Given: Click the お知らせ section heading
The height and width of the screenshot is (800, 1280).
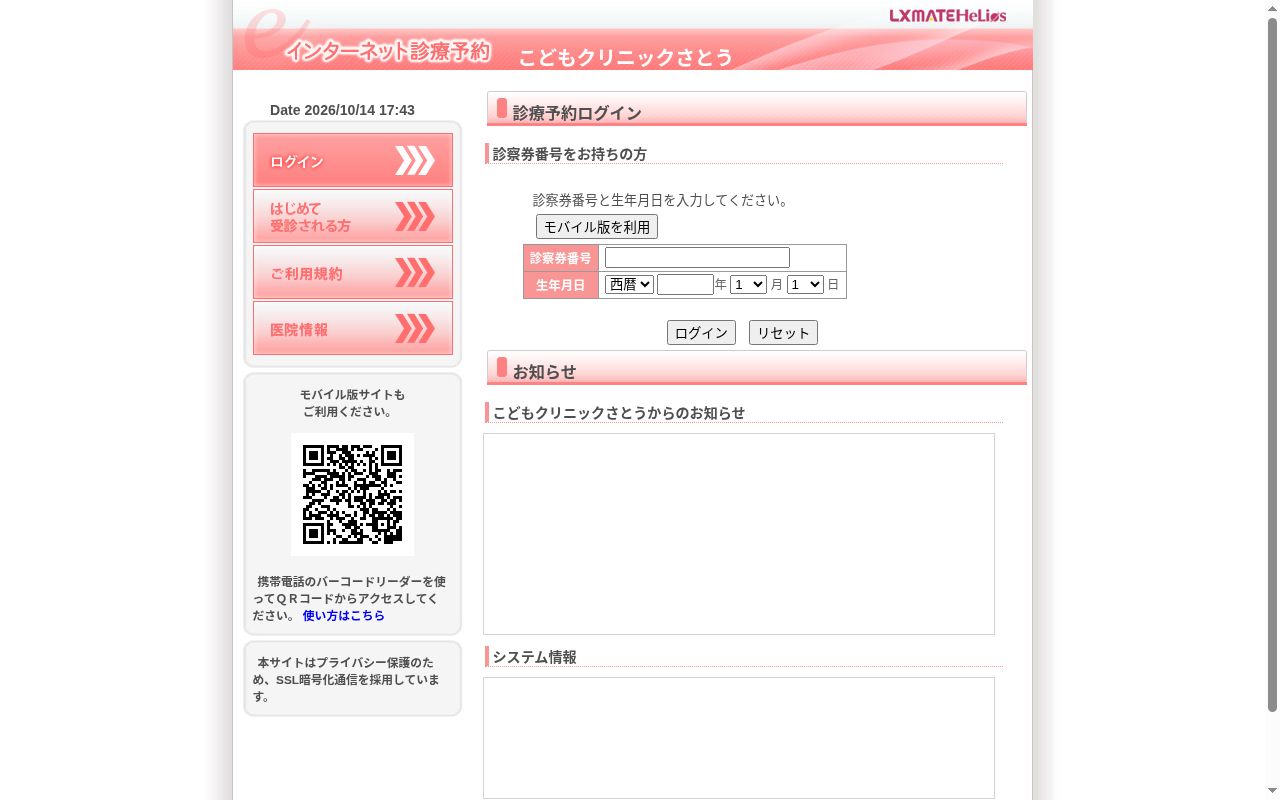Looking at the screenshot, I should point(545,372).
